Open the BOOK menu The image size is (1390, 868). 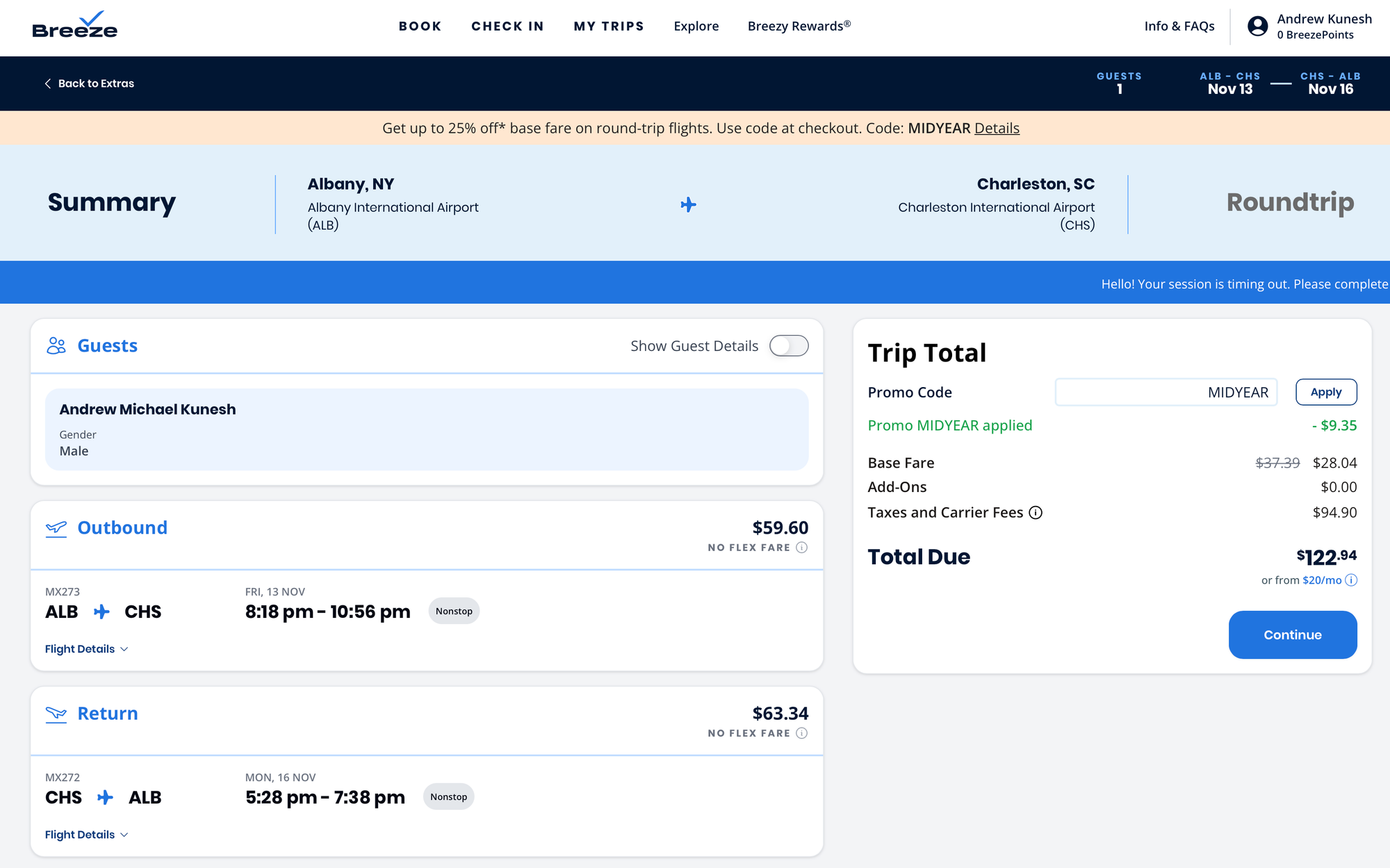420,26
